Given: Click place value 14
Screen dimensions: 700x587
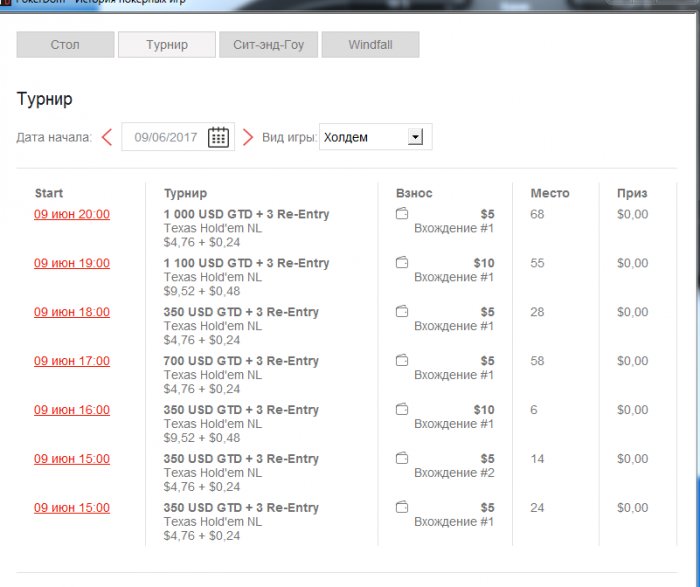Looking at the screenshot, I should pos(537,459).
